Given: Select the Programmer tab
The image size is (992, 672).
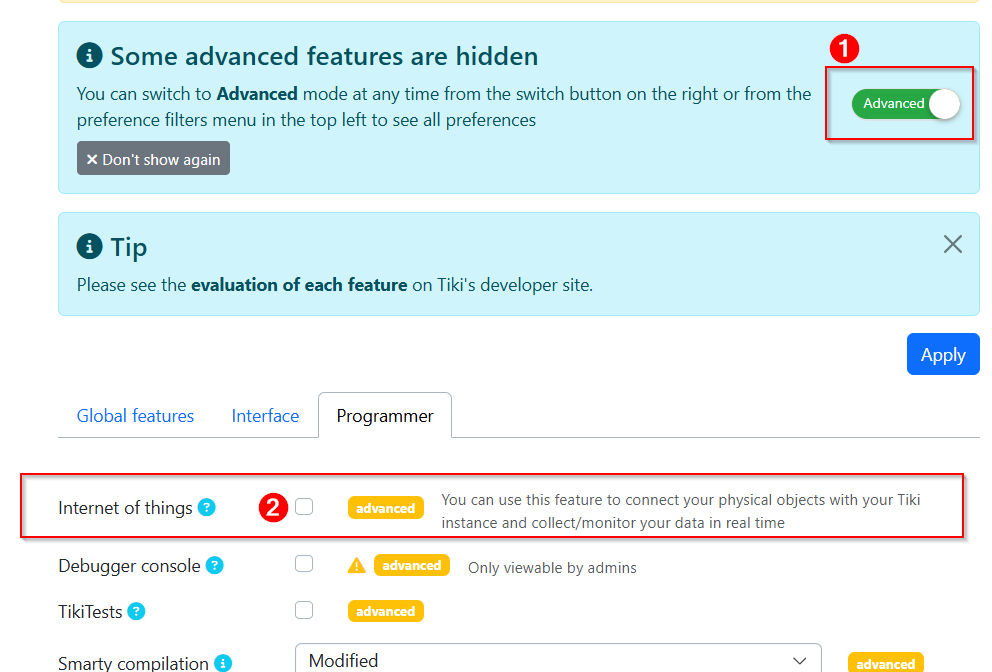Looking at the screenshot, I should click(385, 416).
